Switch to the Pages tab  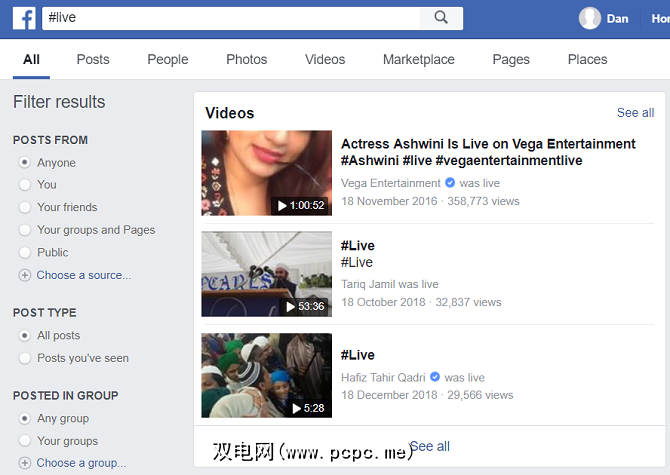tap(511, 59)
